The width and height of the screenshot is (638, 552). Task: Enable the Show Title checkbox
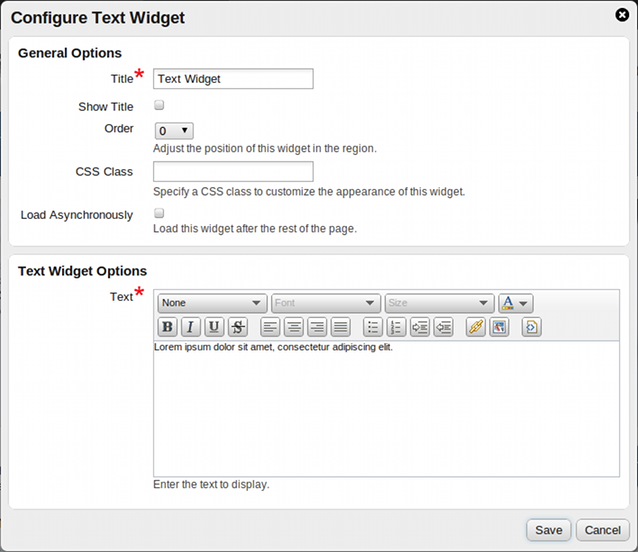(159, 105)
